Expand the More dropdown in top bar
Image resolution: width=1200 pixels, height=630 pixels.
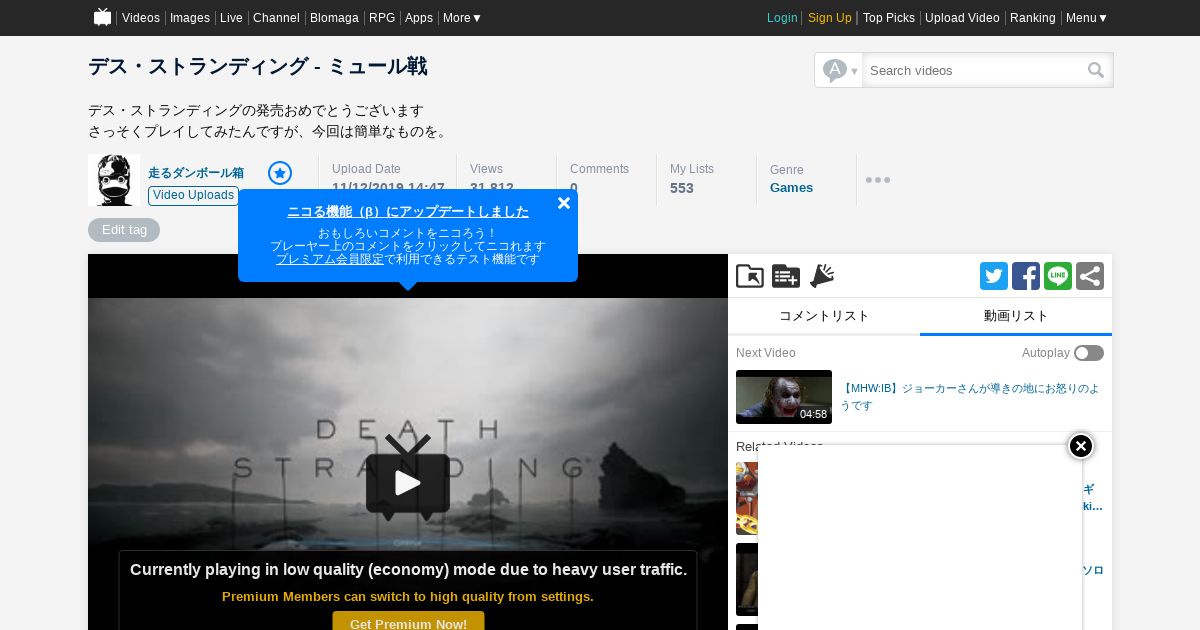pos(462,18)
